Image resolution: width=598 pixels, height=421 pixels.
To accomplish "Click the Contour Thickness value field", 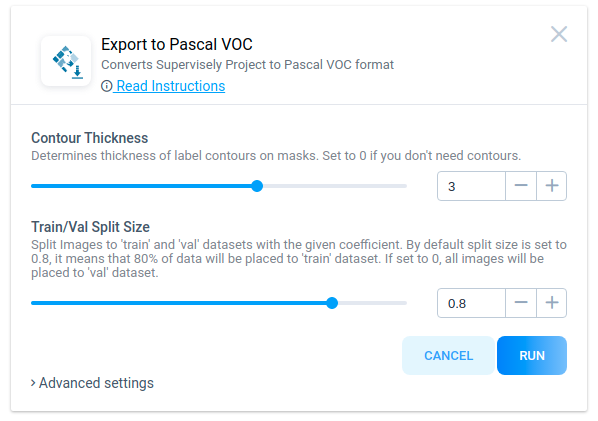I will 471,186.
